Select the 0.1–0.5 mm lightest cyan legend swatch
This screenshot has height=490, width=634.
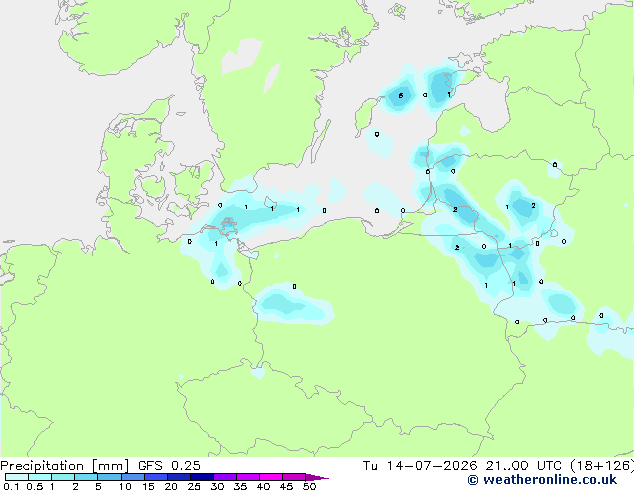tap(17, 477)
